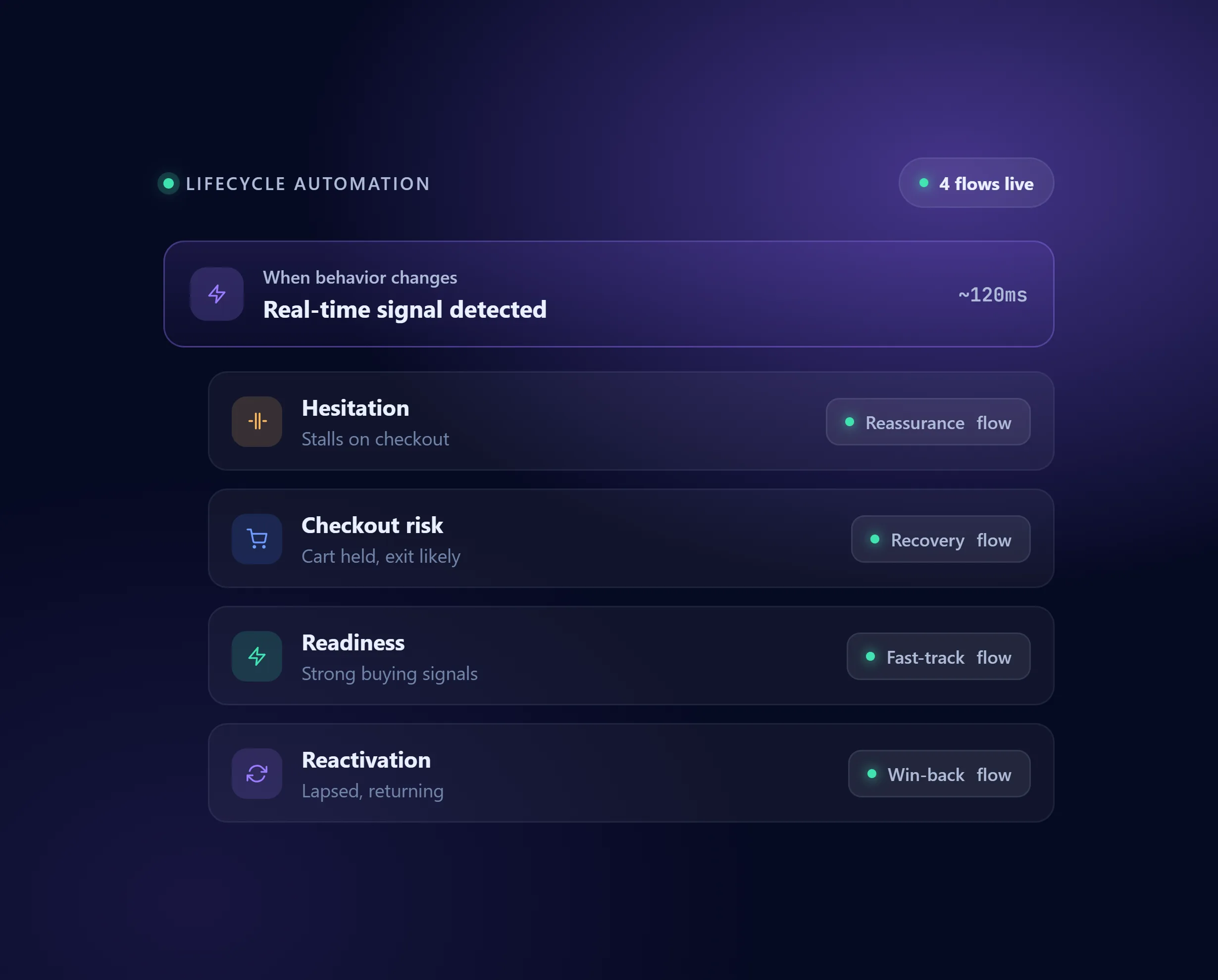Click the LIFECYCLE AUTOMATION heading

(x=308, y=184)
